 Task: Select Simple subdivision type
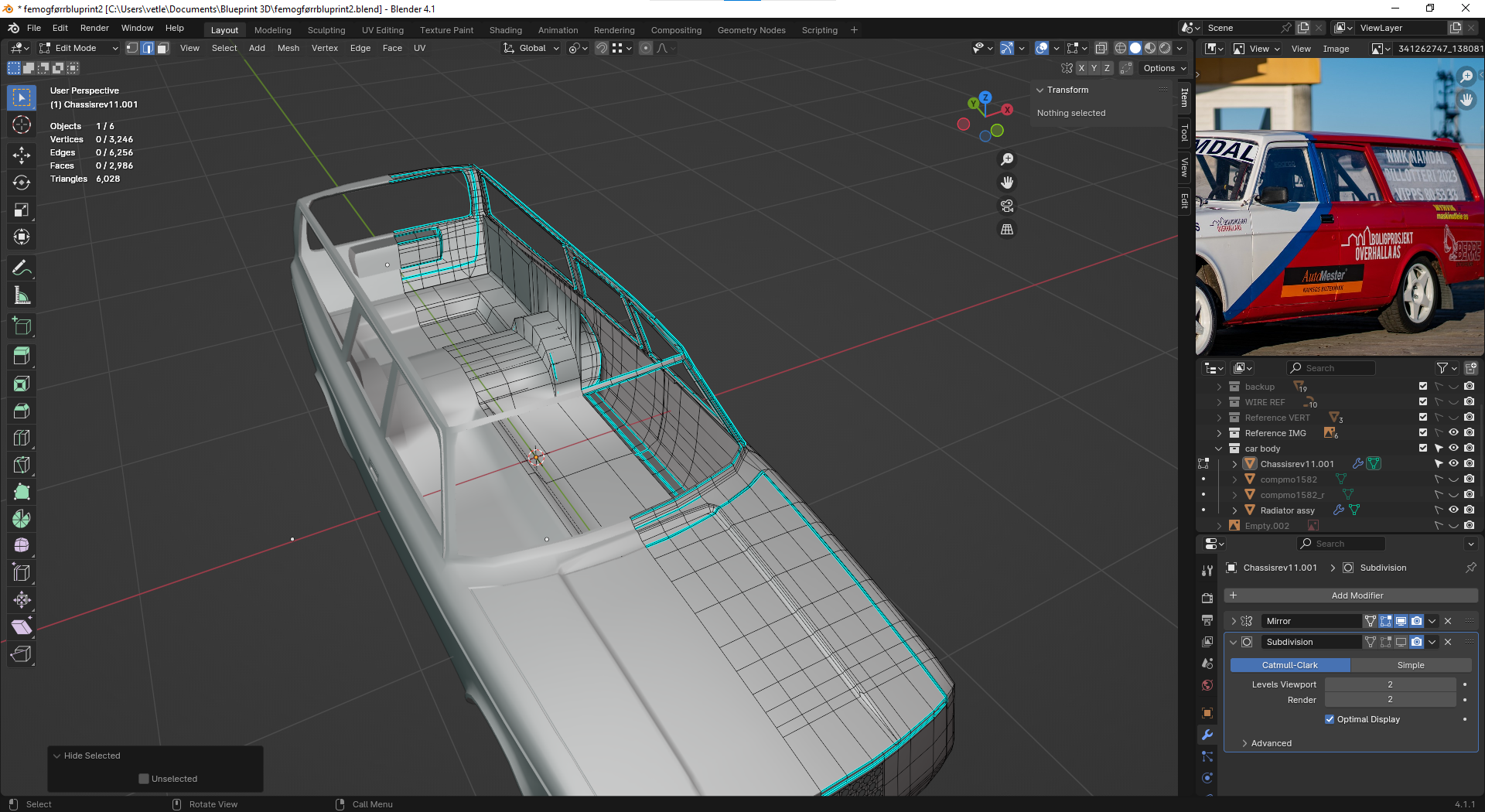[x=1410, y=665]
